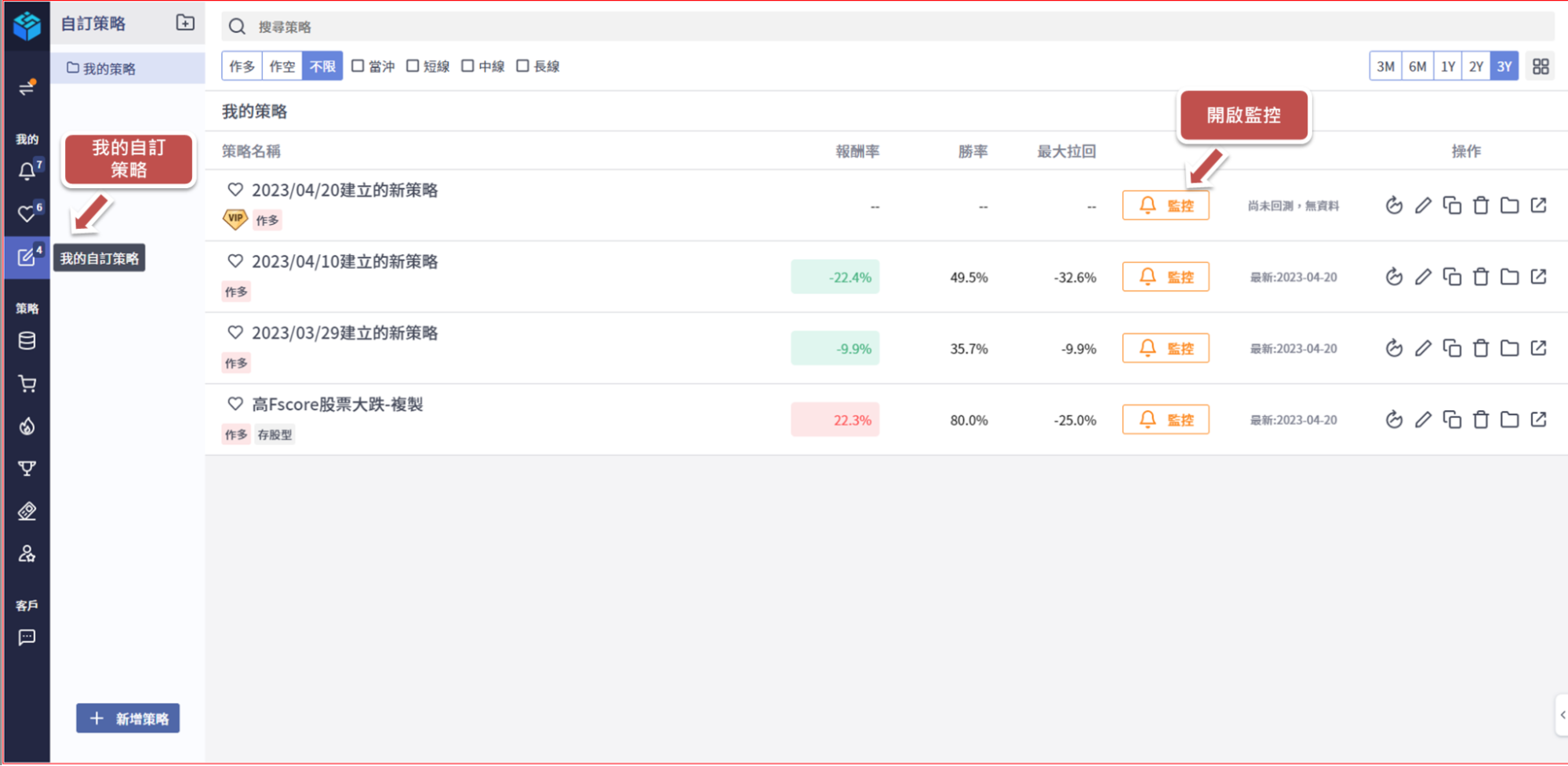1568x766 pixels.
Task: Switch period to 3M
Action: click(x=1385, y=67)
